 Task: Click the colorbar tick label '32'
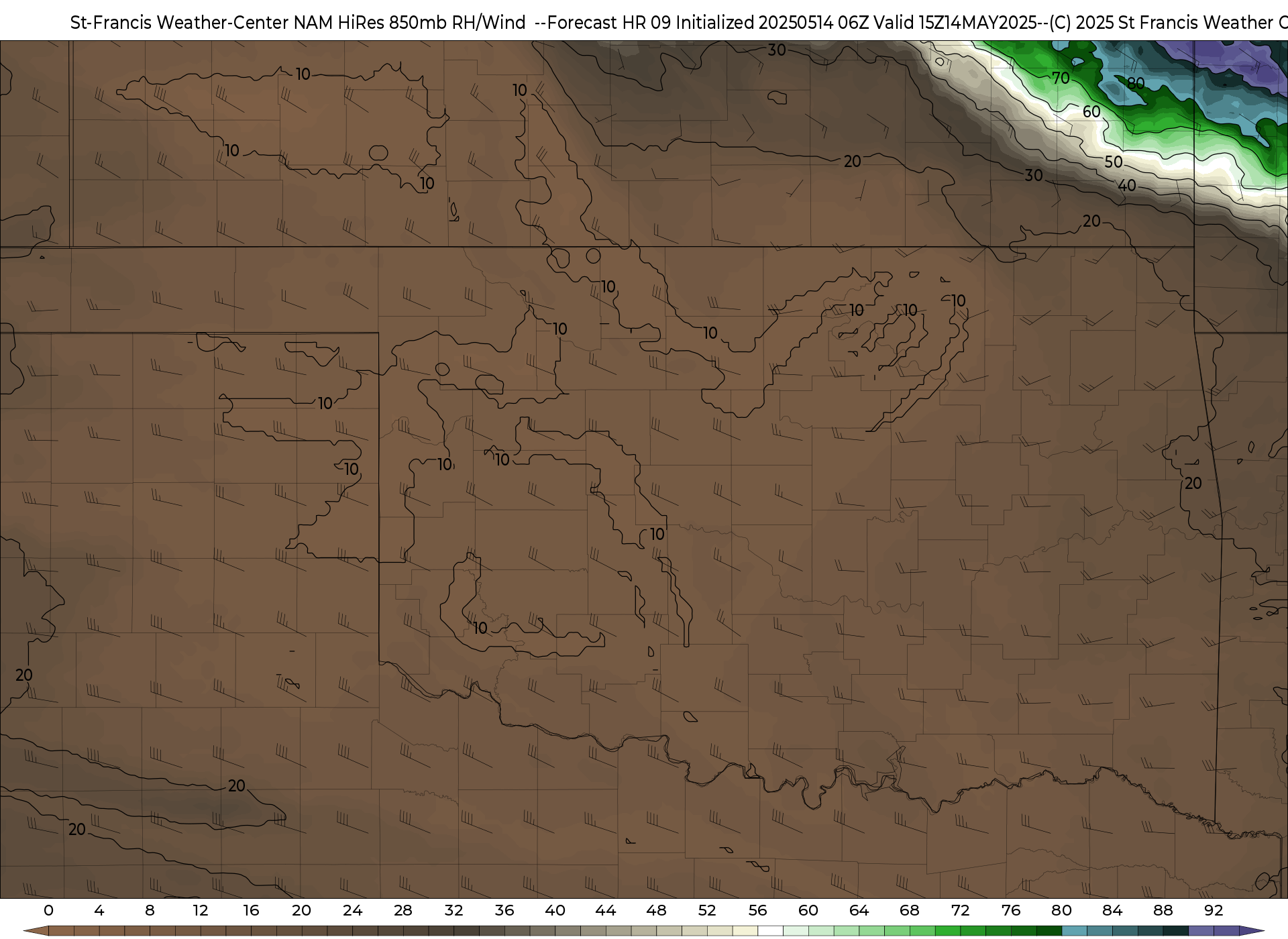pos(453,910)
